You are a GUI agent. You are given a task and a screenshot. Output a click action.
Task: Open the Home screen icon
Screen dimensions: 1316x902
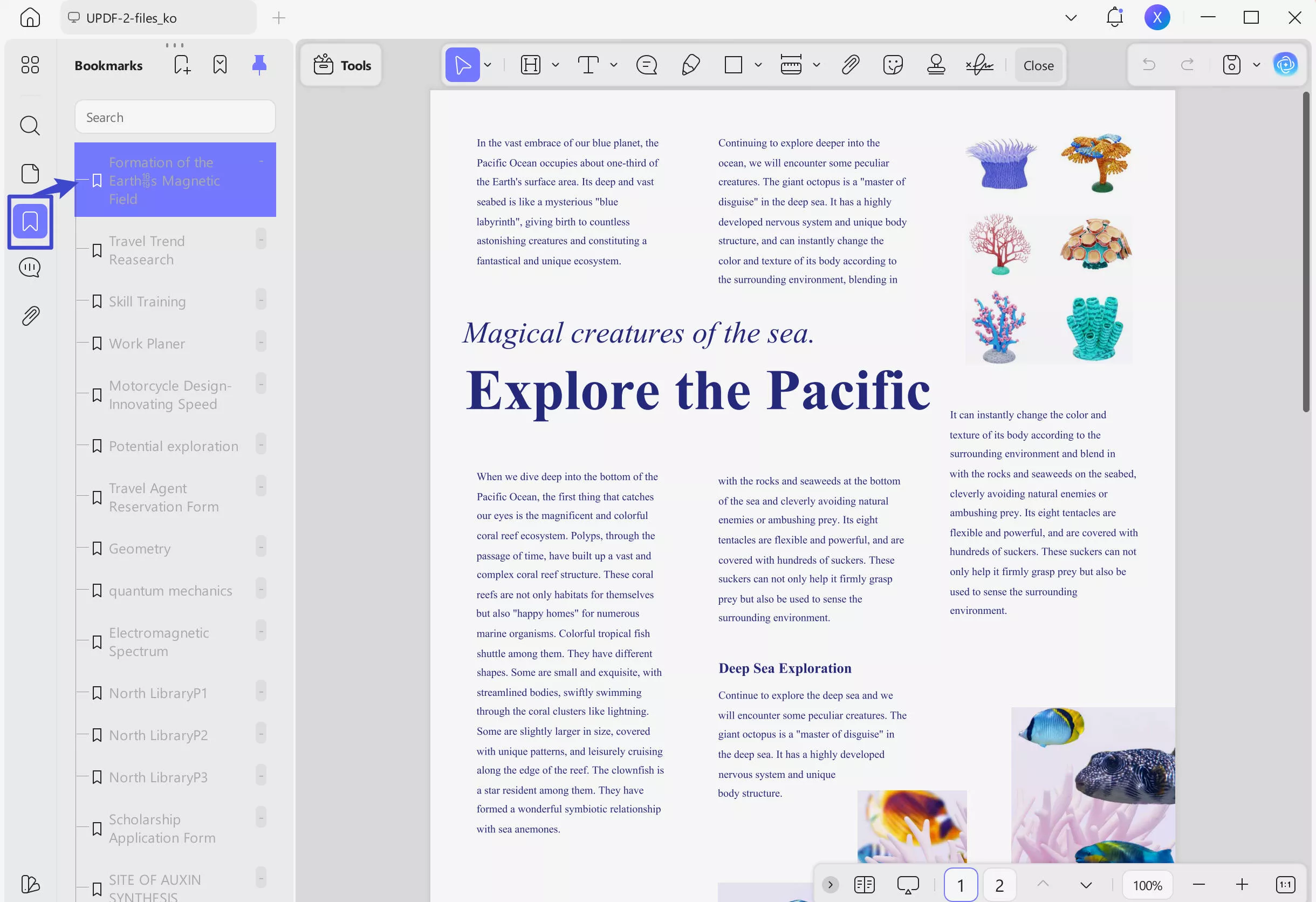pos(30,18)
